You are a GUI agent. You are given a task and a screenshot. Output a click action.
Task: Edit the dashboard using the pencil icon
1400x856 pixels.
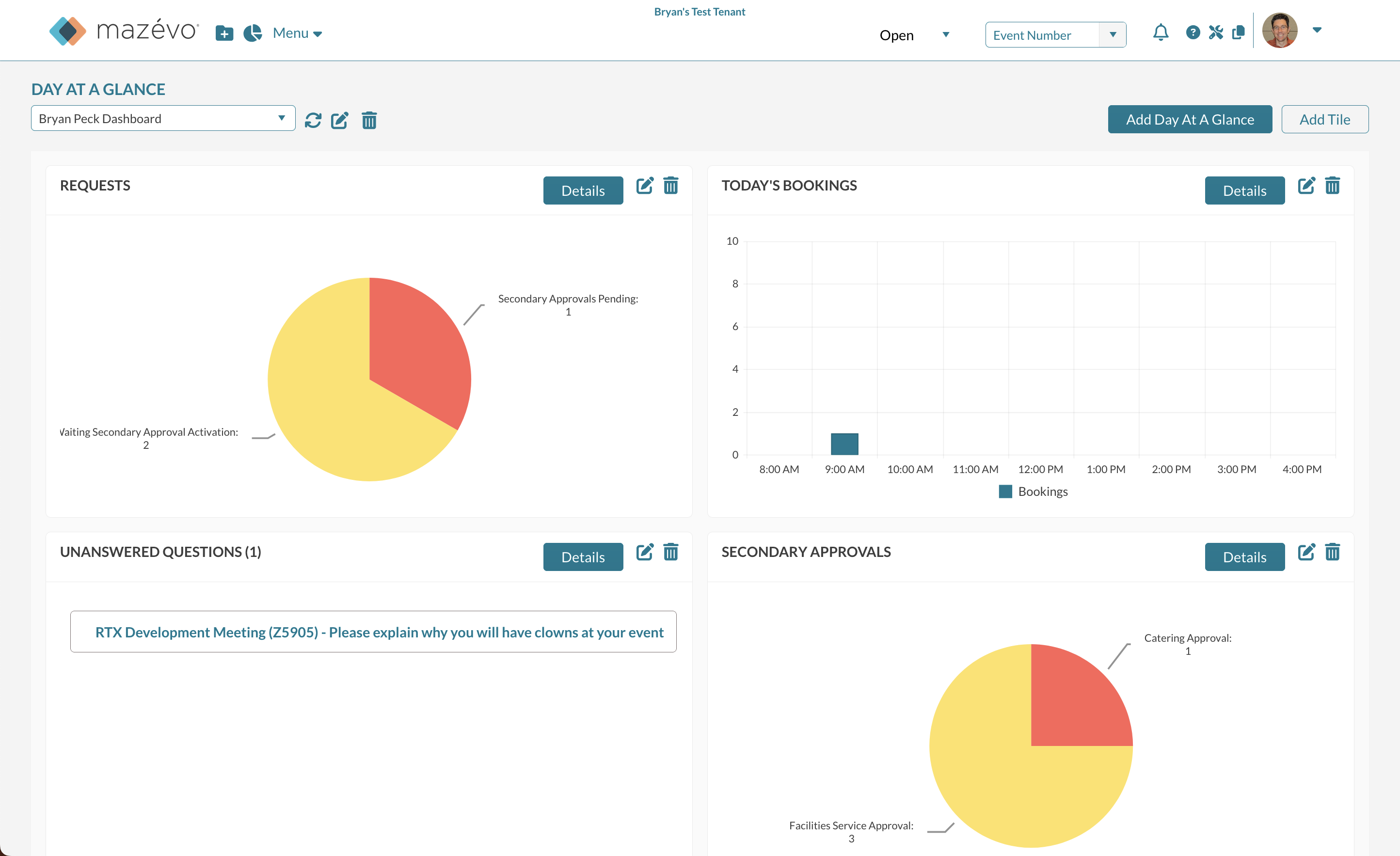point(340,120)
